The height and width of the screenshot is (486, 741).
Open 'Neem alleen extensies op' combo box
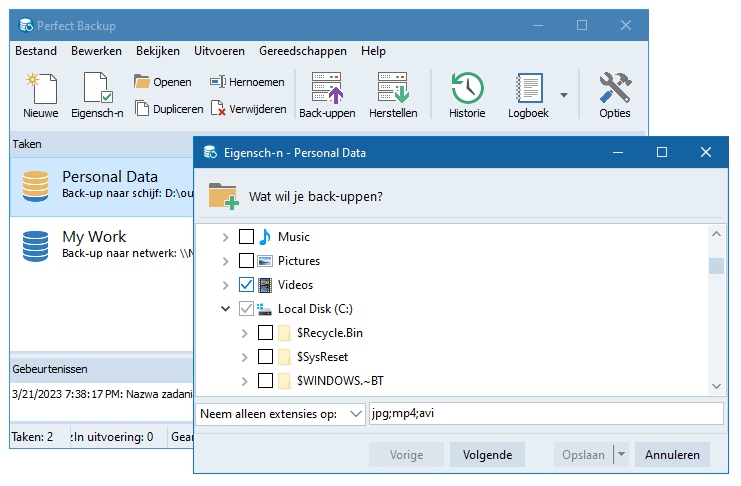coord(280,414)
